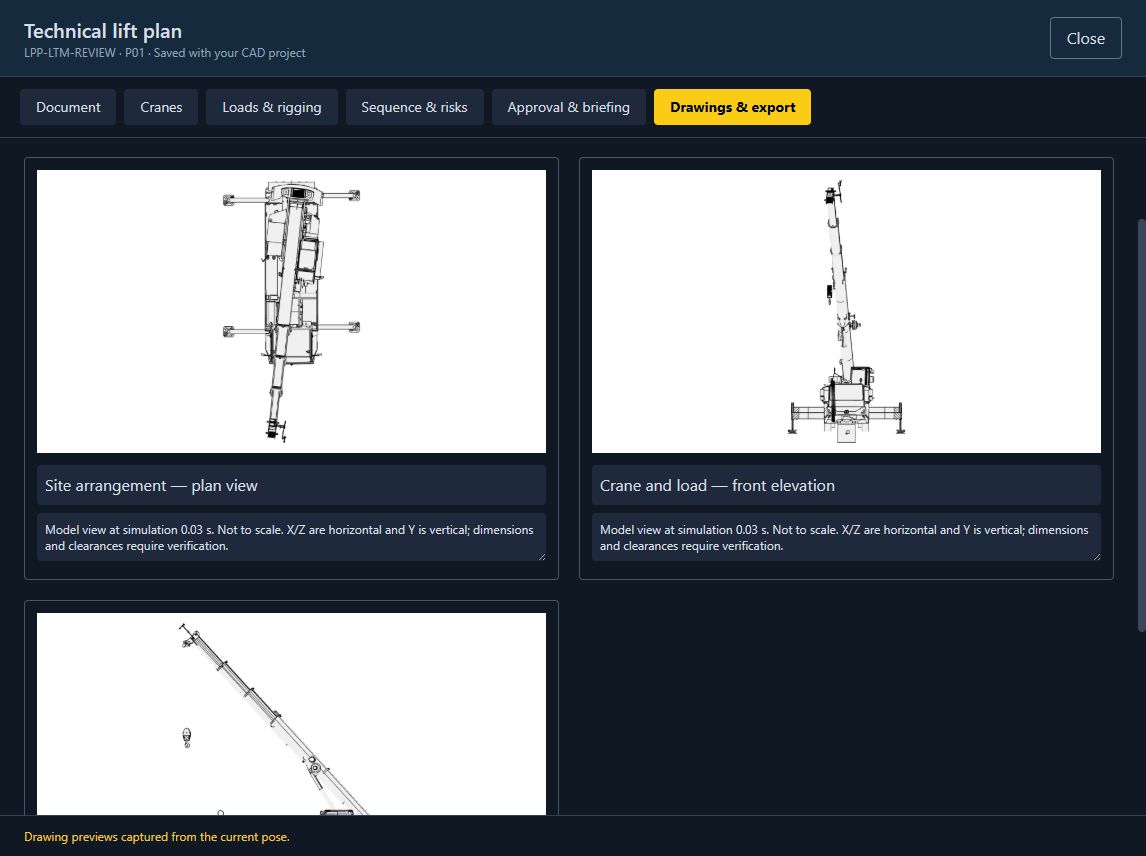Click the front elevation crane drawing thumbnail

846,311
